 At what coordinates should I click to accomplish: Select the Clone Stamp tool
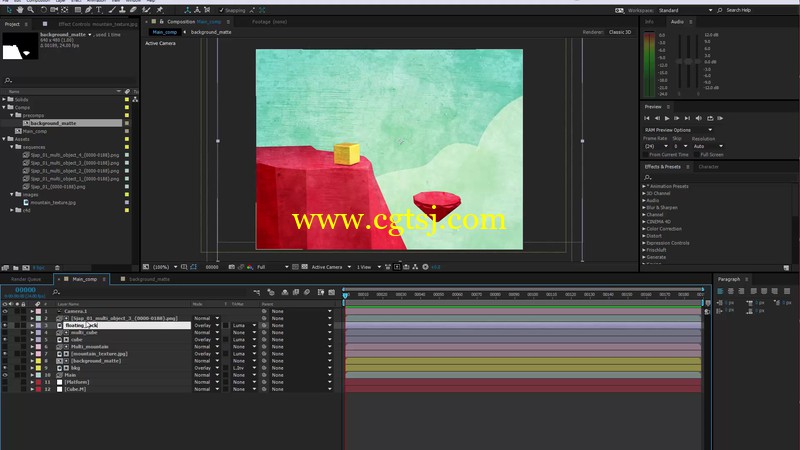(x=122, y=10)
